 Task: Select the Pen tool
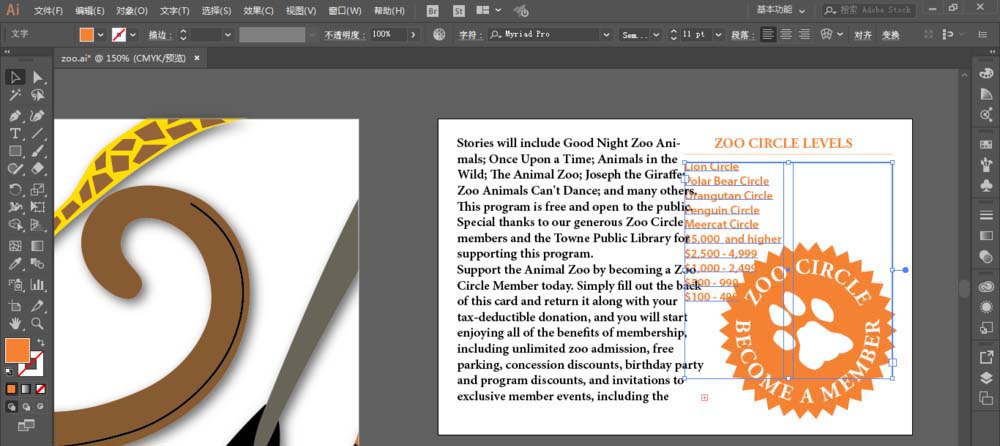coord(15,115)
